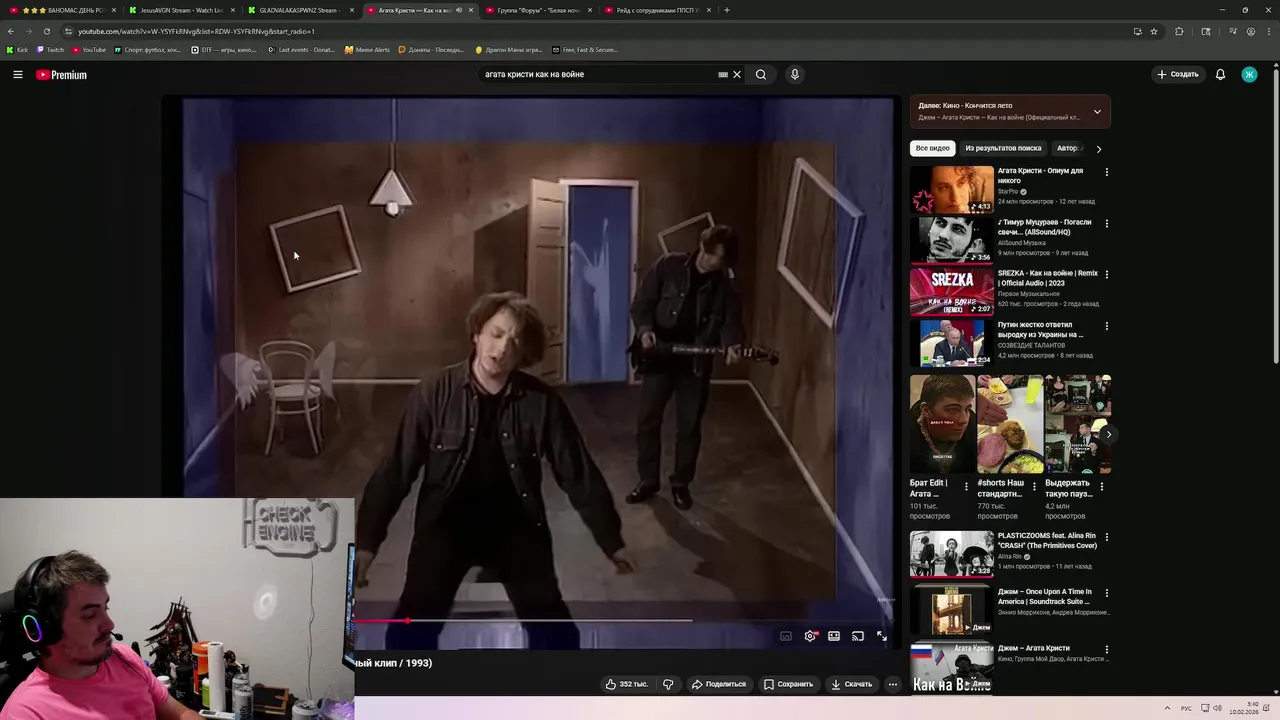Open 'Путин жестко ответил' video thumbnail
1280x720 pixels.
pos(952,343)
